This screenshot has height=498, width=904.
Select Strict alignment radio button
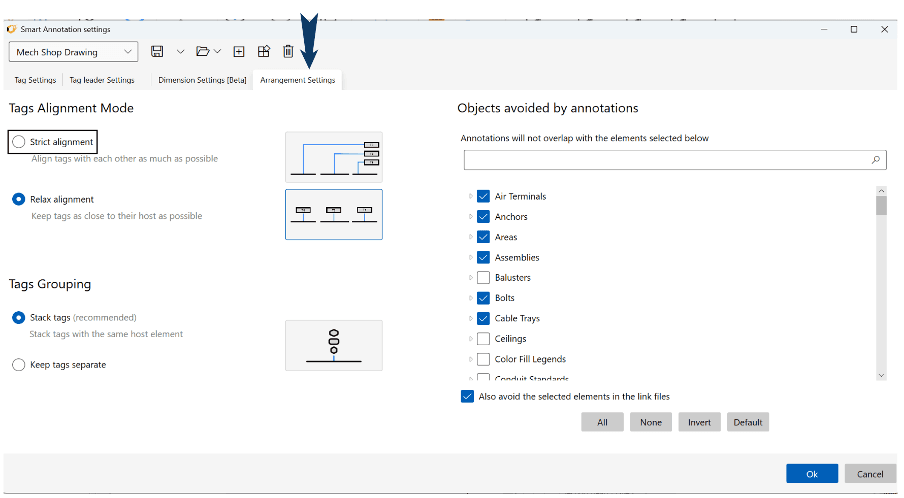coord(18,142)
